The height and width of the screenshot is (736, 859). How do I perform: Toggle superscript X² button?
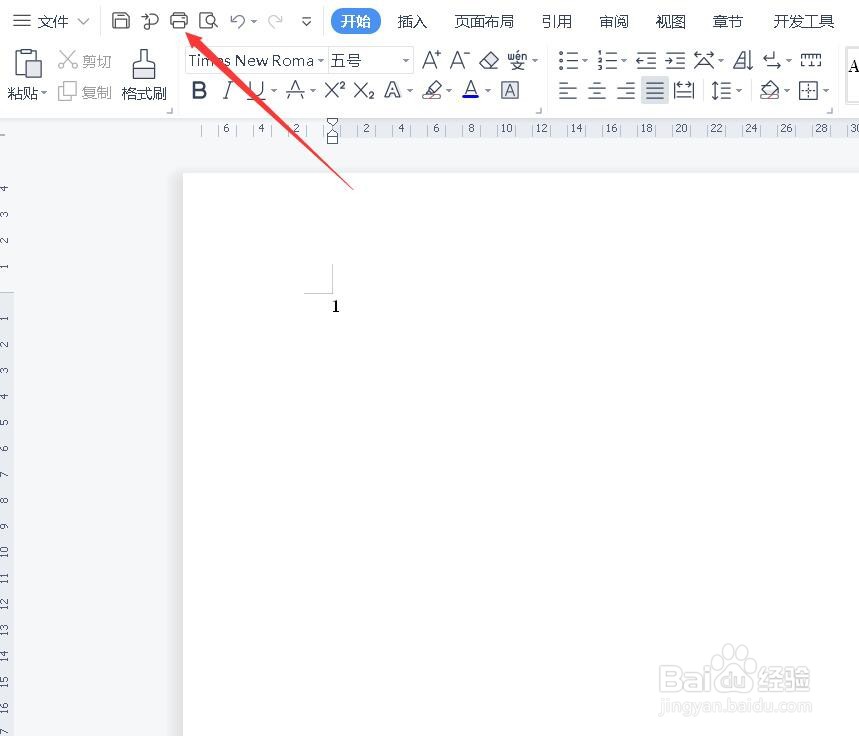pos(335,89)
